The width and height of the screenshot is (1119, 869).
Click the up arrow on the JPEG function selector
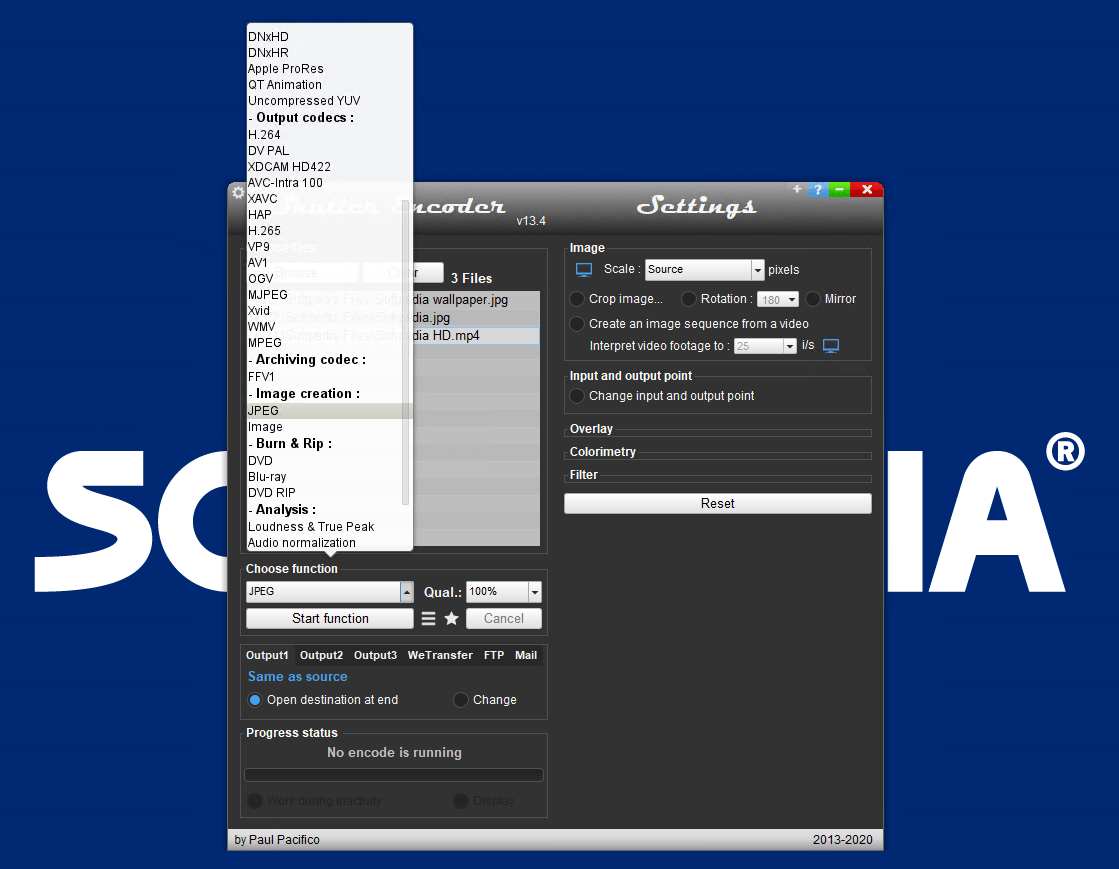coord(406,591)
